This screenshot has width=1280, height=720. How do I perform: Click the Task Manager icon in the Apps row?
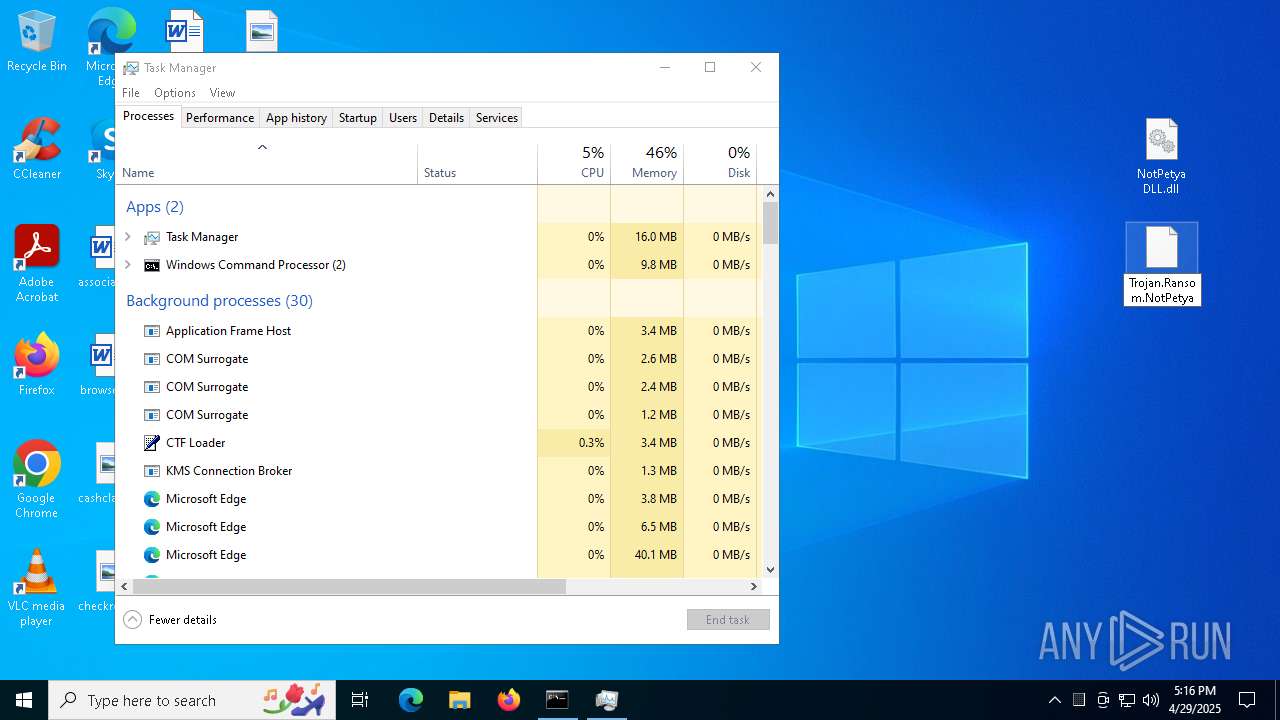pos(152,237)
